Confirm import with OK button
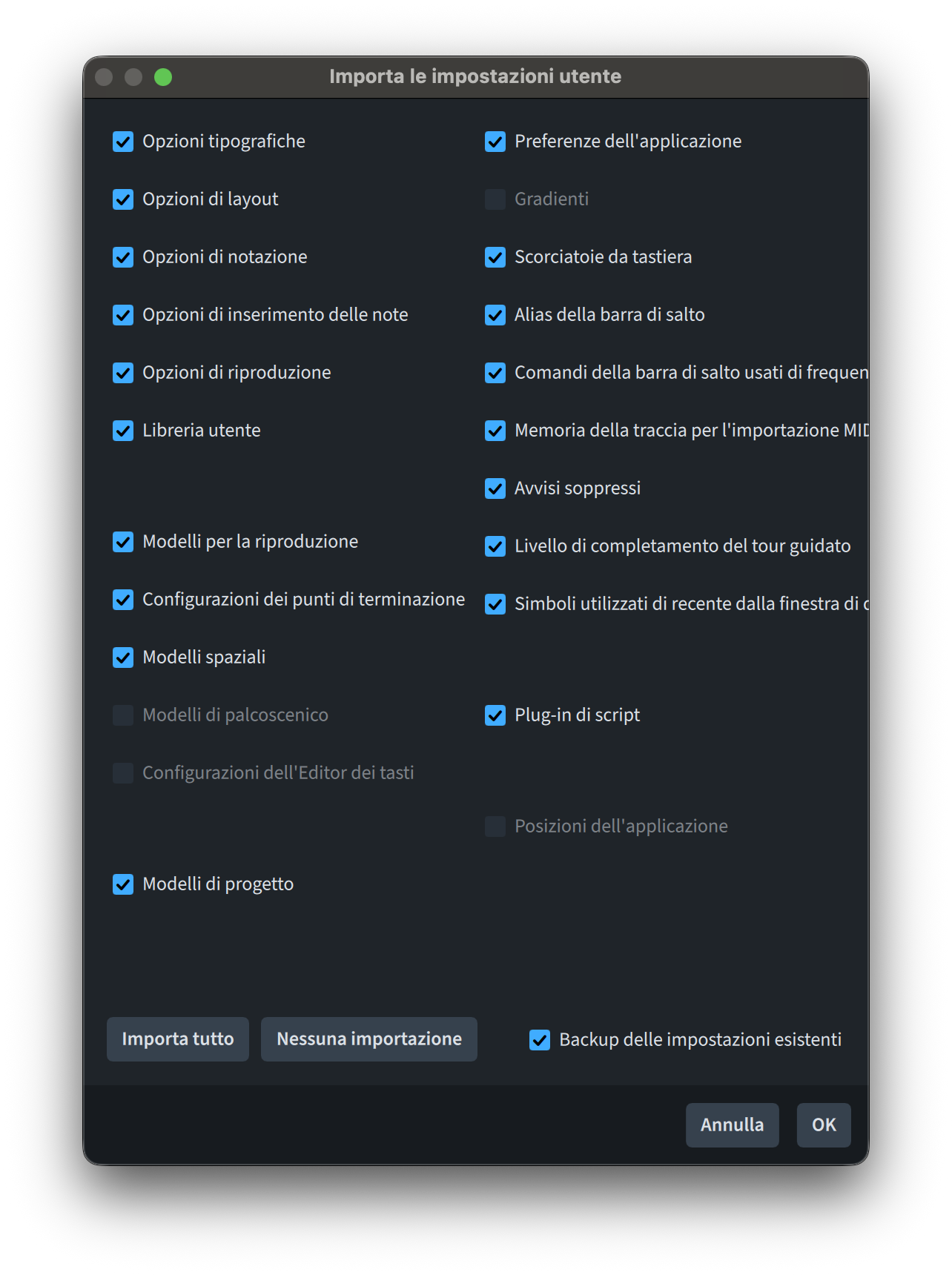The height and width of the screenshot is (1275, 952). (824, 1125)
